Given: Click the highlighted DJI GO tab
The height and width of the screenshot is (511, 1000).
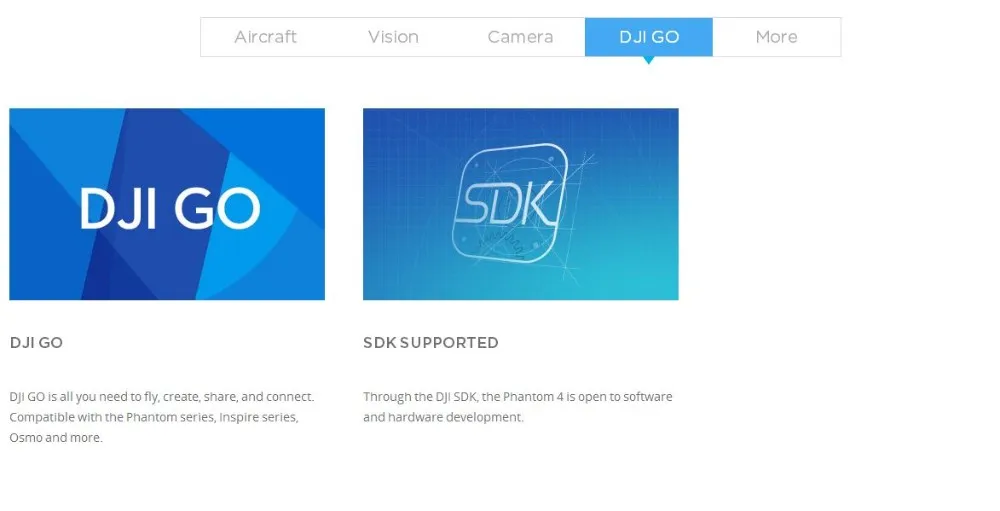Looking at the screenshot, I should pos(649,37).
